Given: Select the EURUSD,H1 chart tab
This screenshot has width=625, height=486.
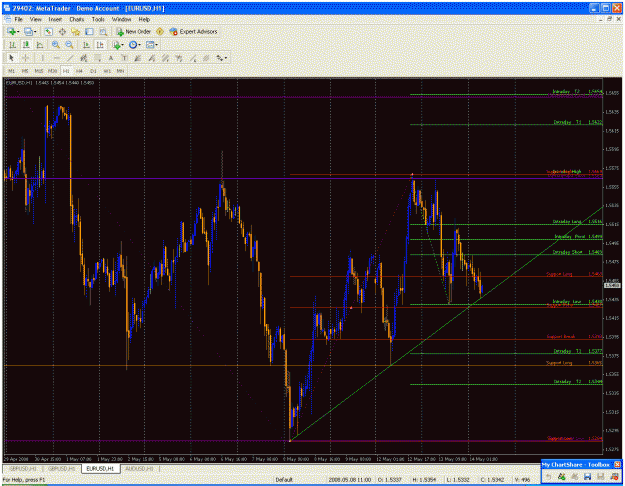Looking at the screenshot, I should [x=100, y=469].
